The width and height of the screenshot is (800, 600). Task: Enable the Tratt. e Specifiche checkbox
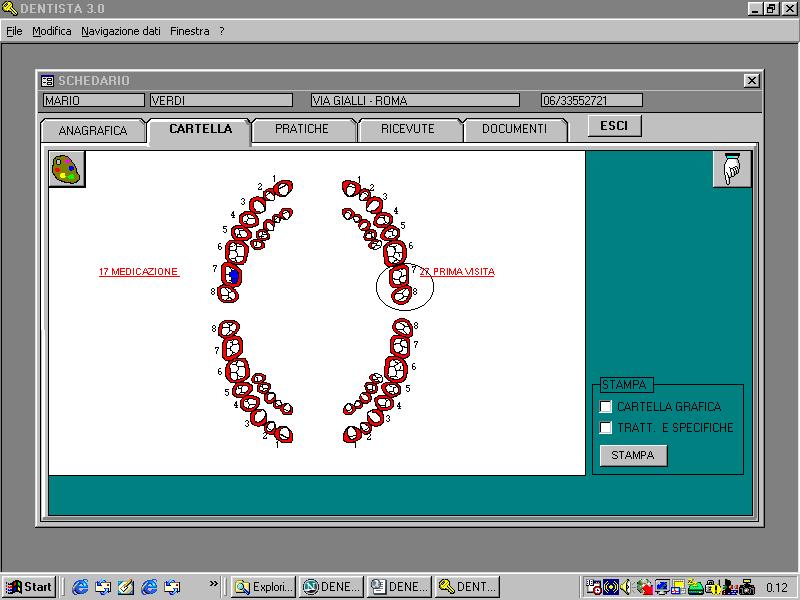tap(606, 428)
